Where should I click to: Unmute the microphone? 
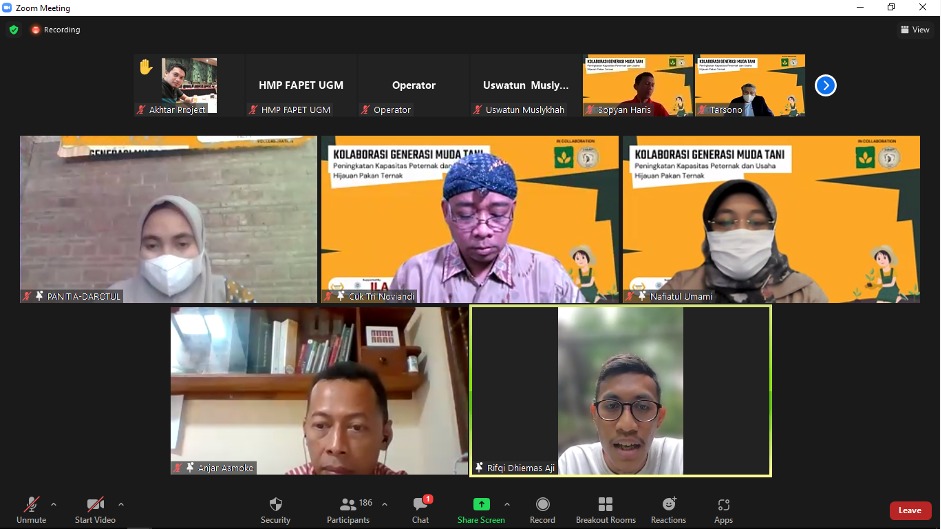(31, 510)
